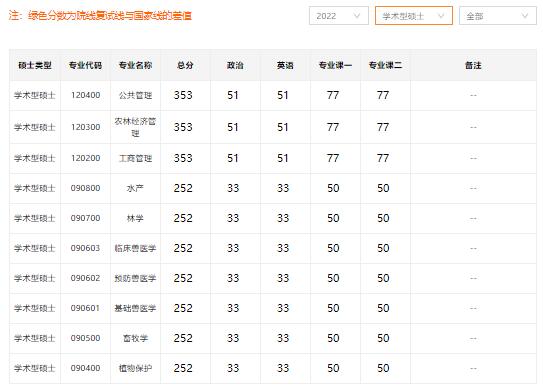This screenshot has height=390, width=543.
Task: Click the major name 基础兽医学
Action: 135,308
